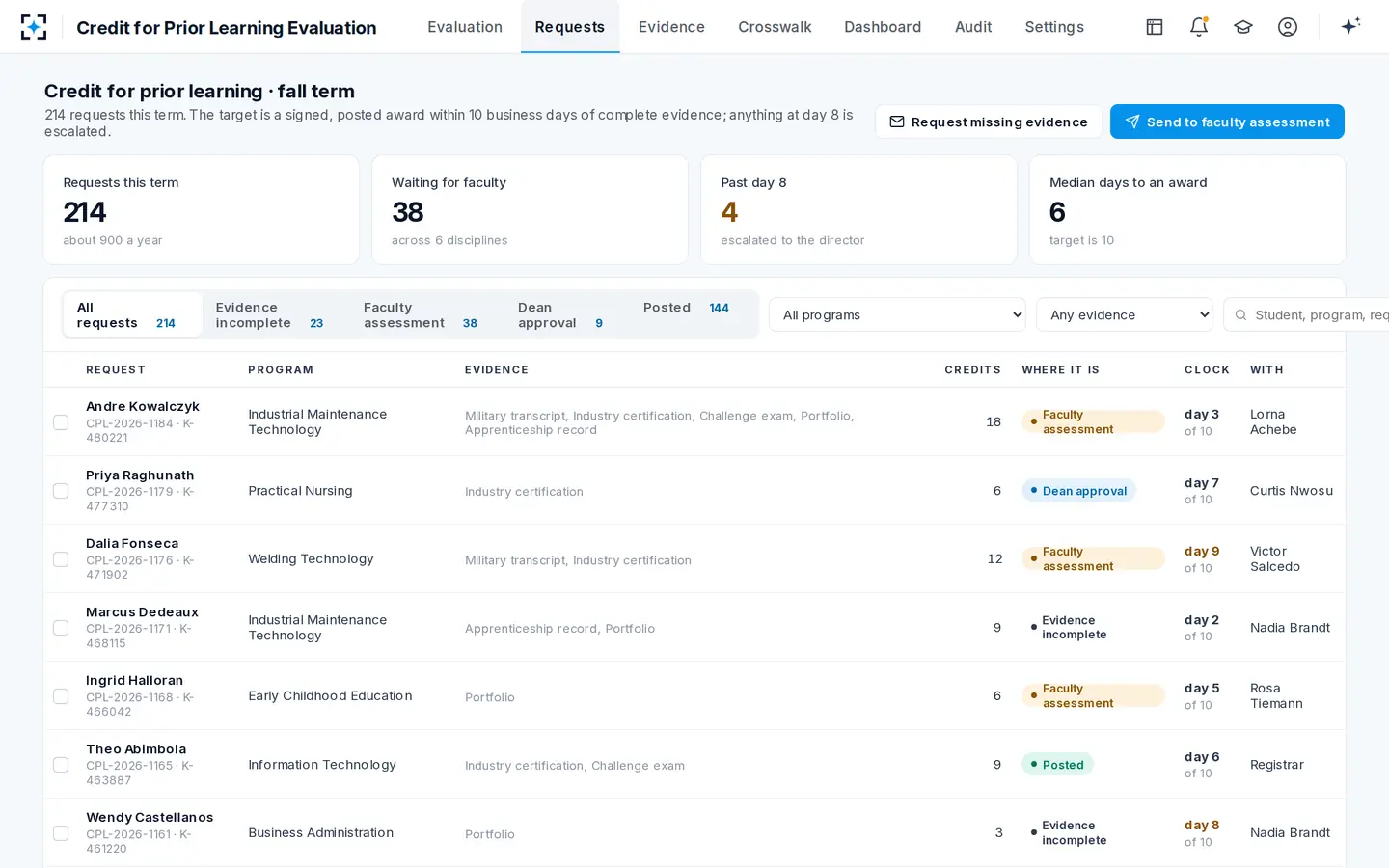Click the Credits column header
Viewport: 1389px width, 868px height.
972,370
